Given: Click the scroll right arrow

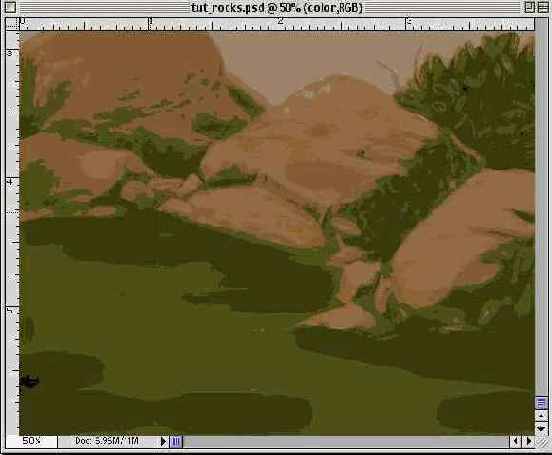Looking at the screenshot, I should pyautogui.click(x=529, y=441).
